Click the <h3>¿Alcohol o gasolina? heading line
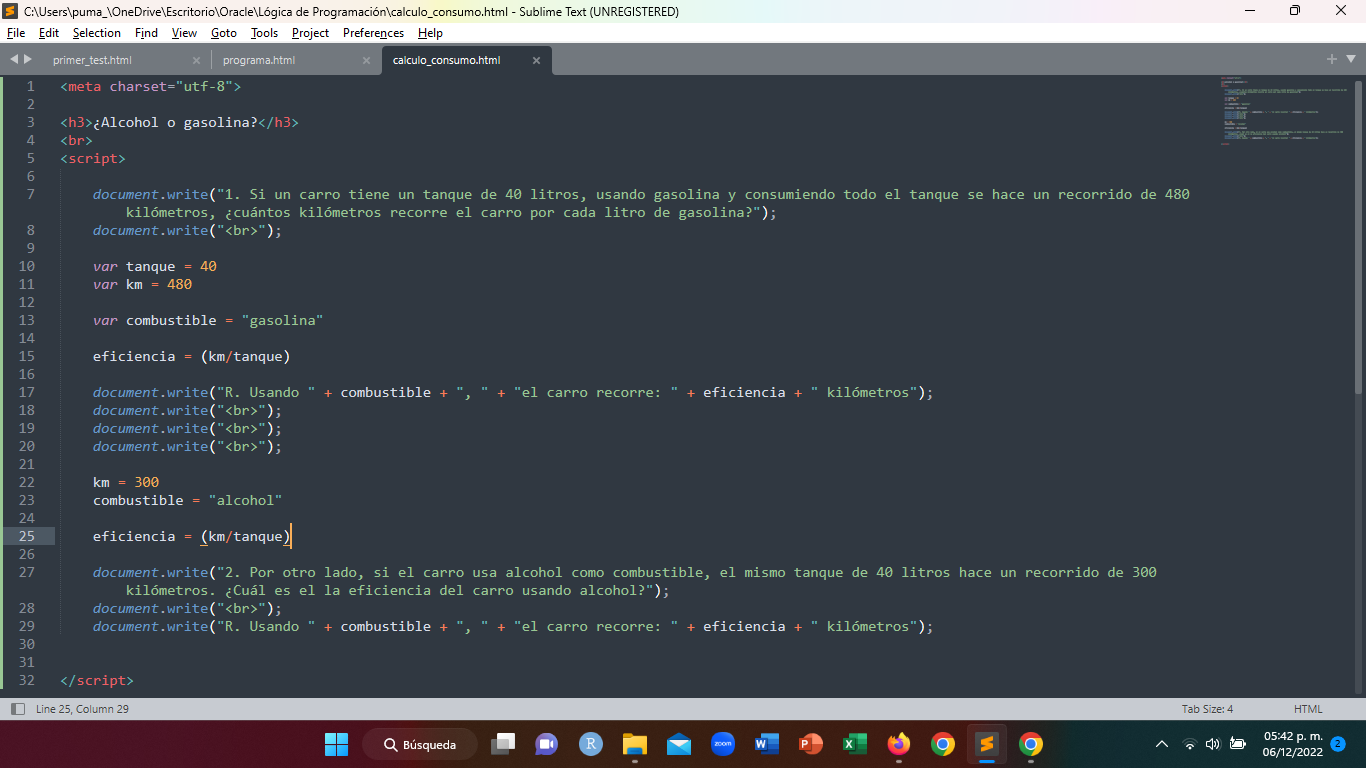This screenshot has height=768, width=1366. pyautogui.click(x=179, y=122)
